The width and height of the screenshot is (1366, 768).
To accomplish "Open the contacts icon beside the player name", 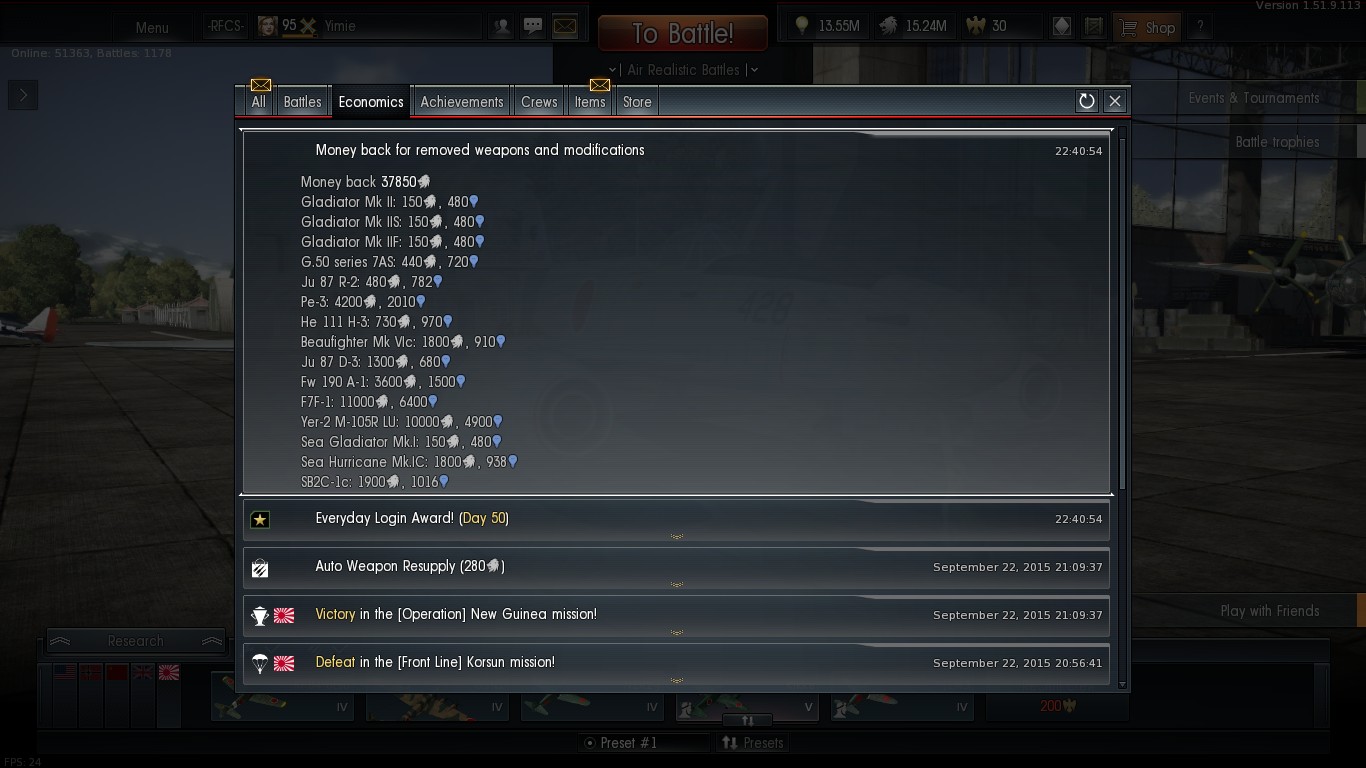I will [x=502, y=27].
